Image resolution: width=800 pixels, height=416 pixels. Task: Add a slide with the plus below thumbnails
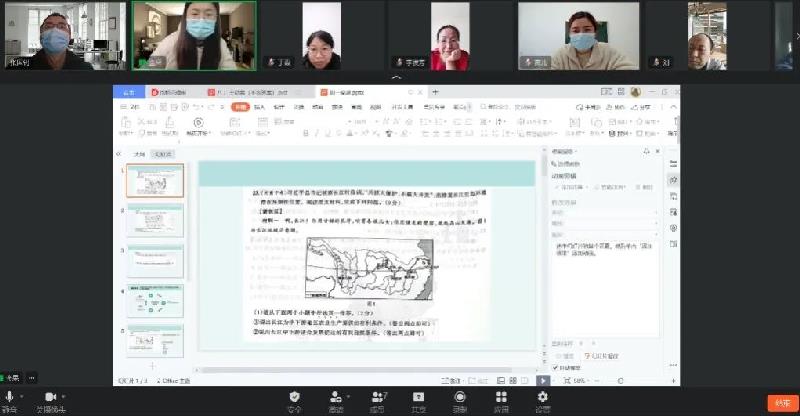coord(152,366)
